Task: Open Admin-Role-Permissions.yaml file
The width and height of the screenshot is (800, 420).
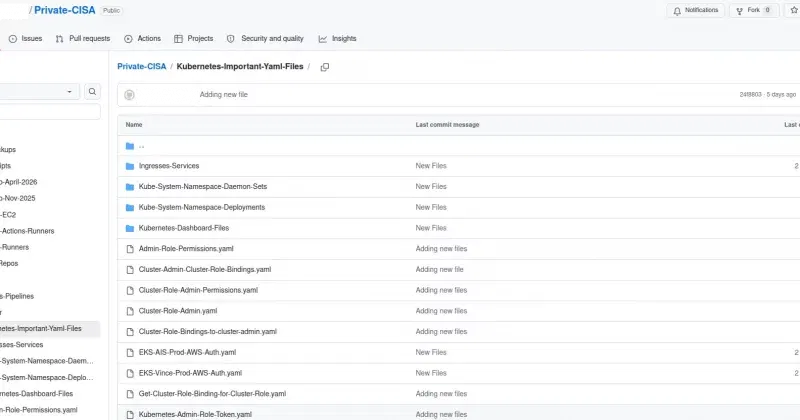Action: (x=186, y=249)
